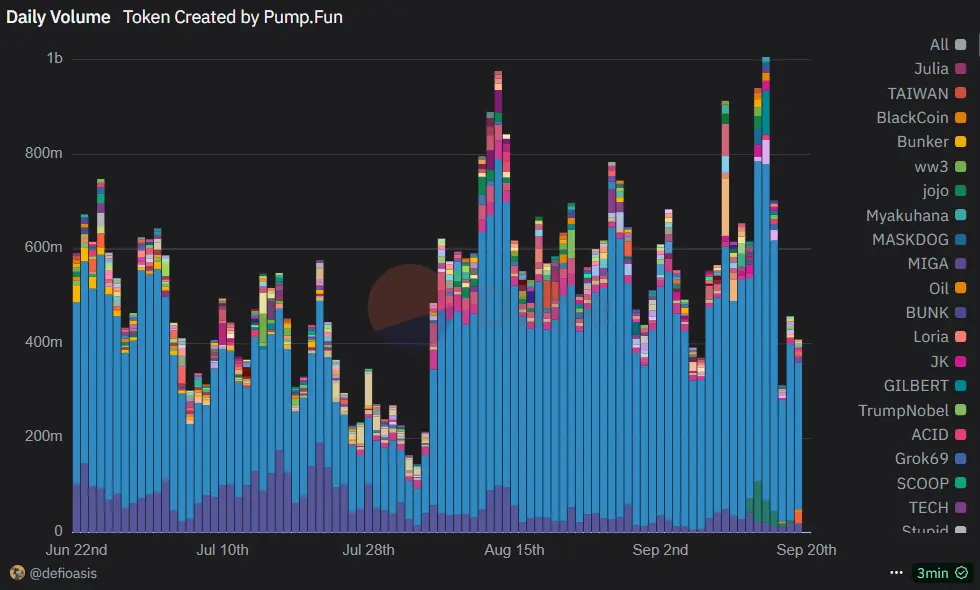Viewport: 980px width, 590px height.
Task: Toggle the ww3 series swatch
Action: pyautogui.click(x=961, y=167)
